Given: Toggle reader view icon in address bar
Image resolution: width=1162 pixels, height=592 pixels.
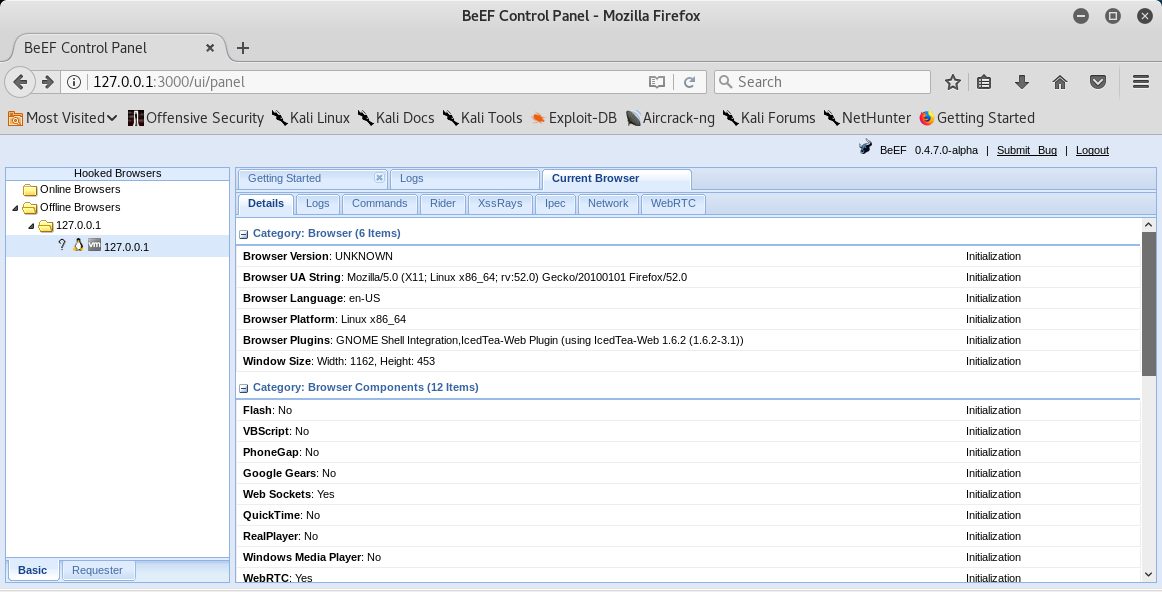Looking at the screenshot, I should 657,82.
